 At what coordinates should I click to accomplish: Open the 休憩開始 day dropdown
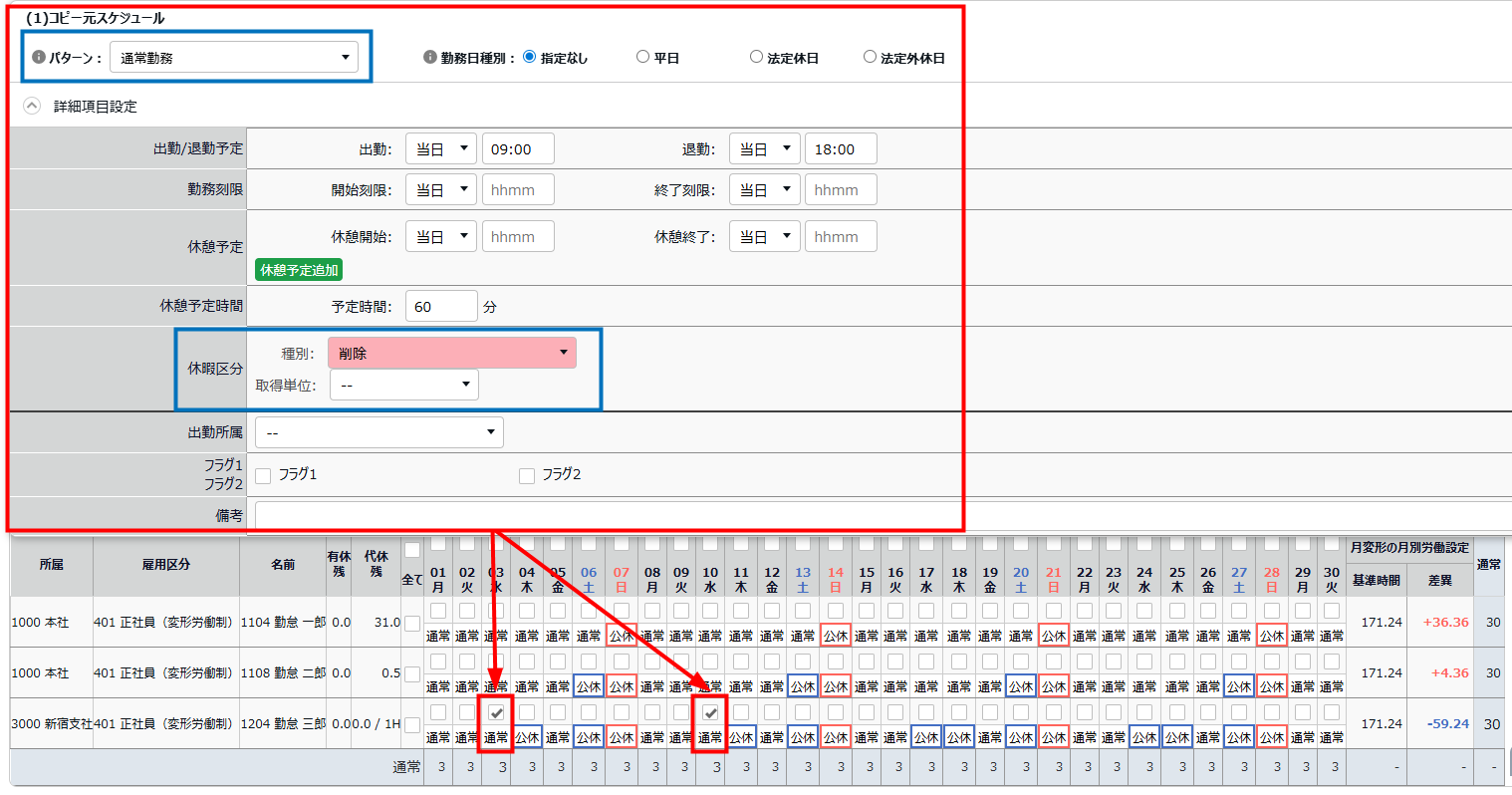(x=441, y=236)
